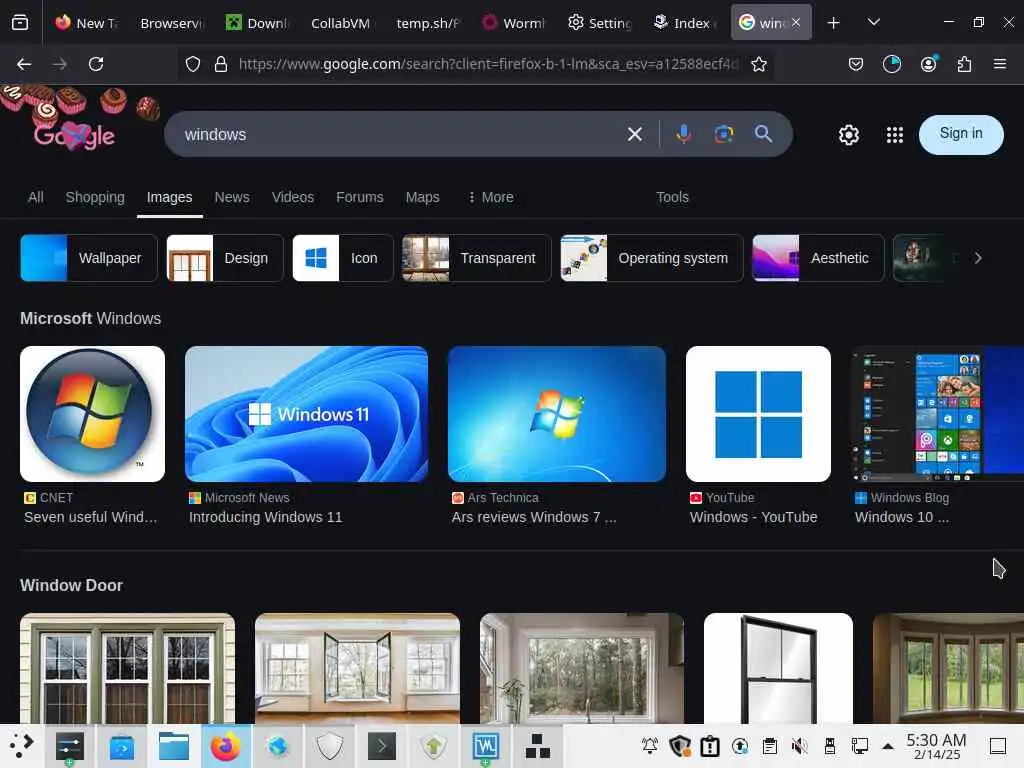Viewport: 1024px width, 768px height.
Task: Open notifications bell in tray
Action: click(x=650, y=746)
